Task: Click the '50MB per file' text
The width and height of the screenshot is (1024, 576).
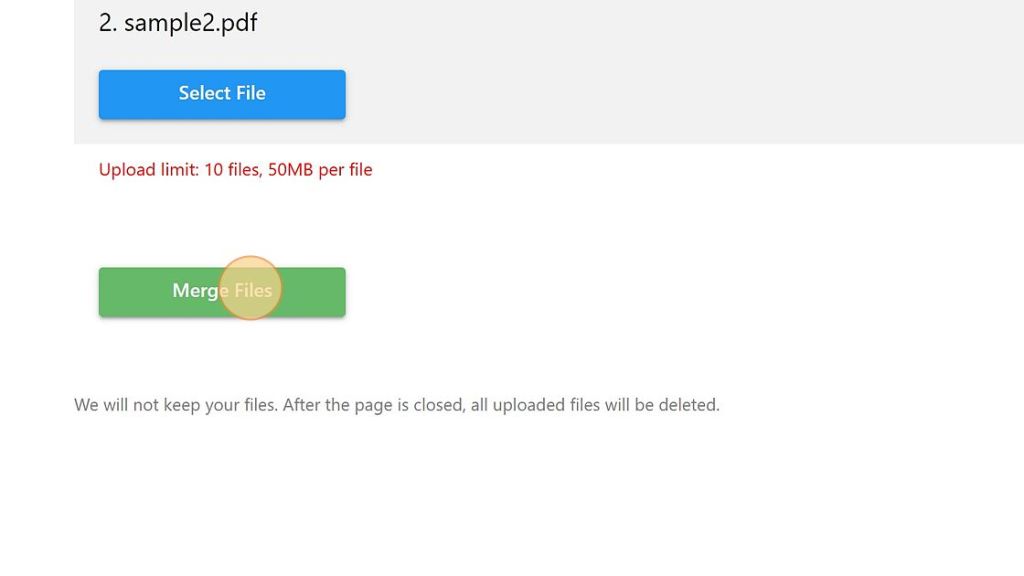Action: point(320,170)
